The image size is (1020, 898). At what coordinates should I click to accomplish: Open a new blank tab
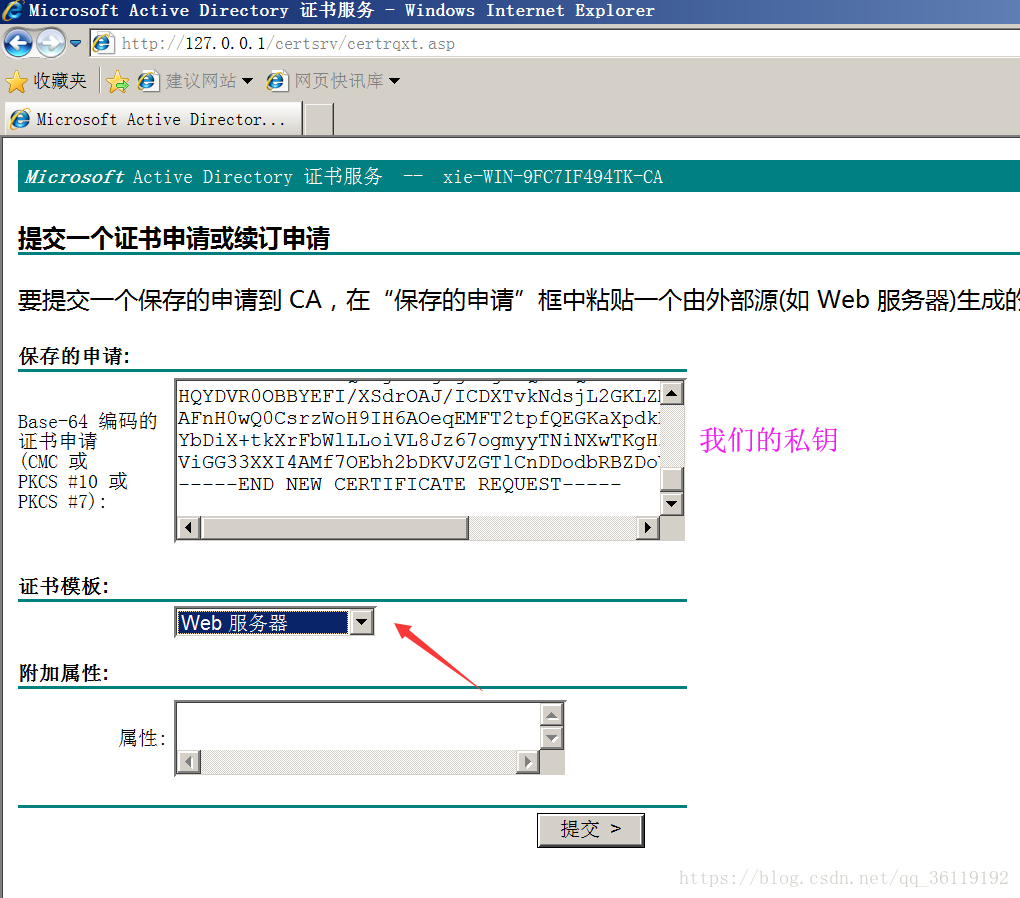click(319, 120)
